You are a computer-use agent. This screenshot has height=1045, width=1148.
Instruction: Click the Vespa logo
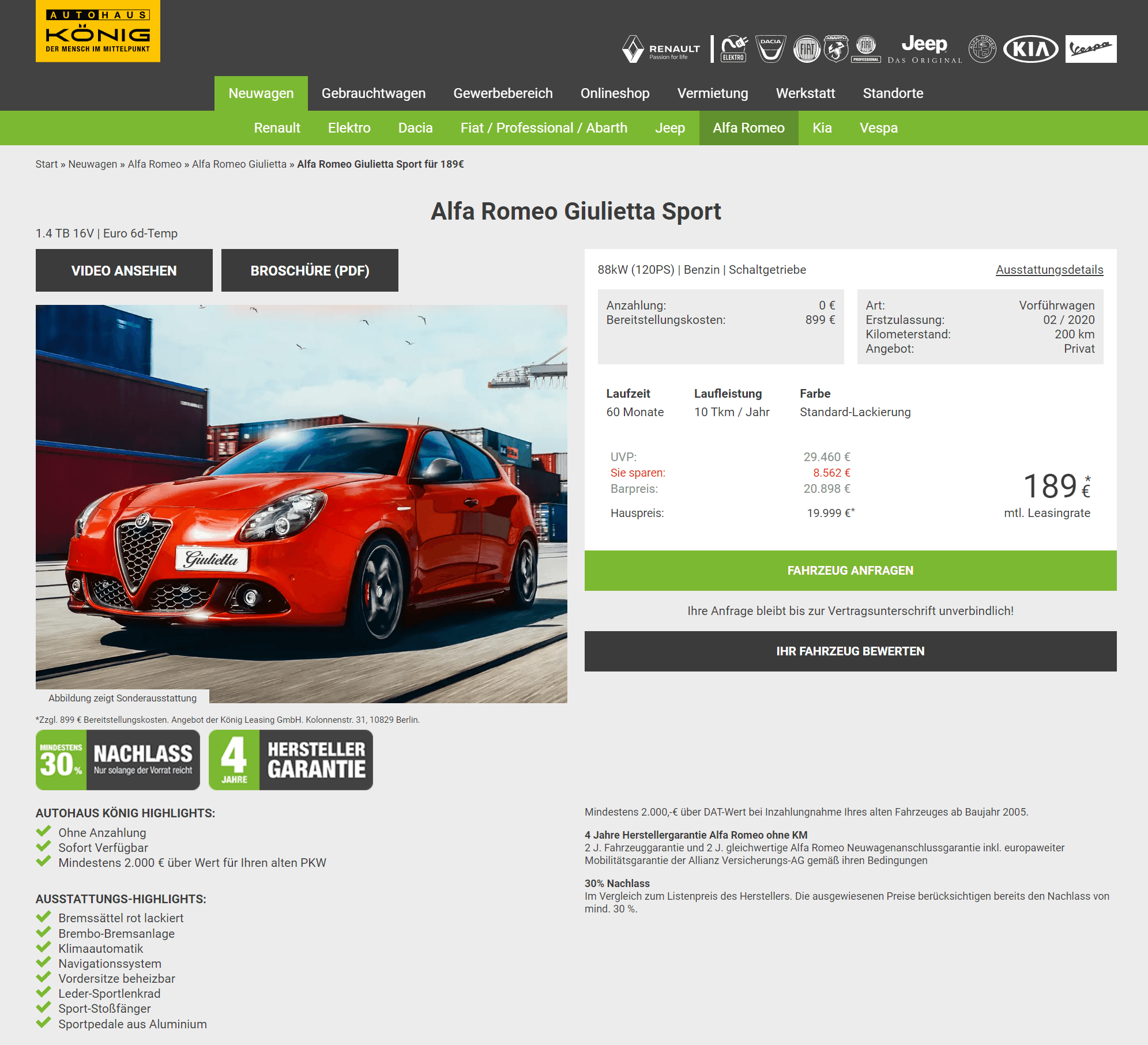point(1091,49)
